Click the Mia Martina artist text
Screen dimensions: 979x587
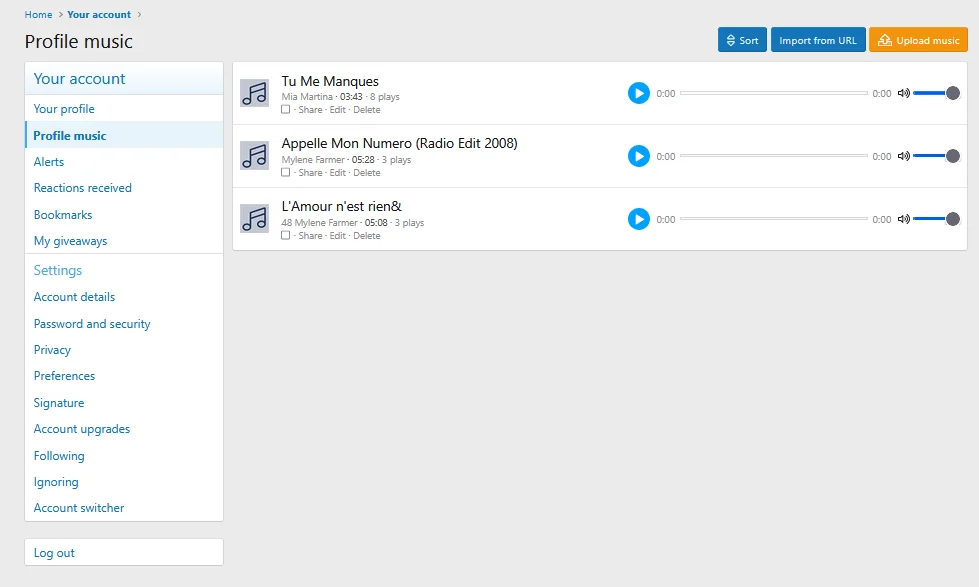pyautogui.click(x=307, y=97)
